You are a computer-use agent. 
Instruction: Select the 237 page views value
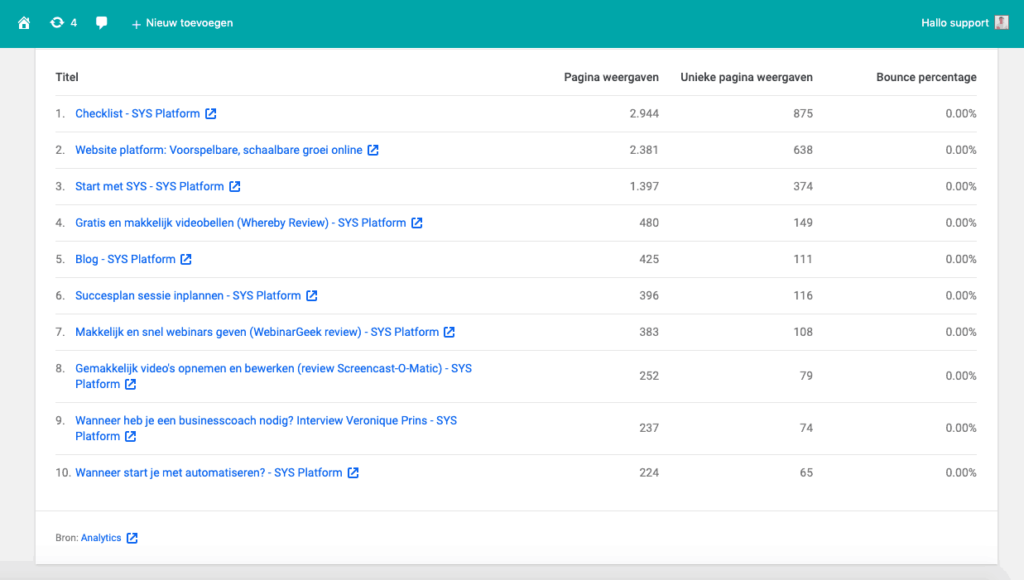(649, 428)
